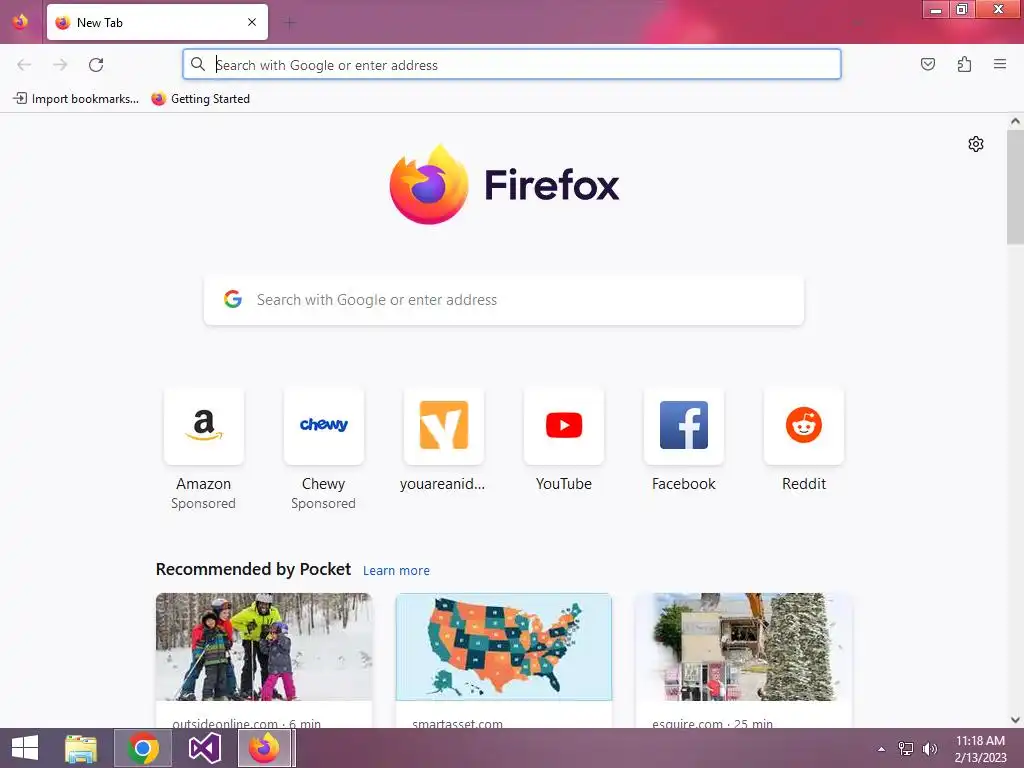This screenshot has height=768, width=1024.
Task: Click Import bookmarks in the bookmarks toolbar
Action: [76, 99]
